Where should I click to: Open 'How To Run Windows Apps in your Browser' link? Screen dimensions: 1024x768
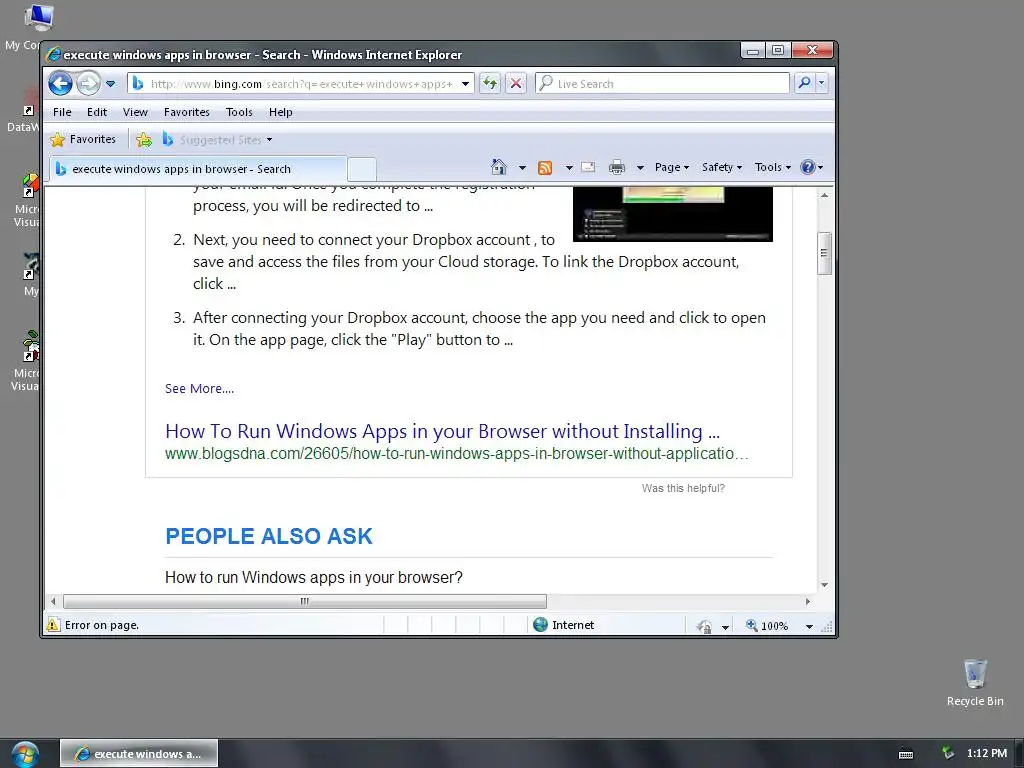[442, 431]
